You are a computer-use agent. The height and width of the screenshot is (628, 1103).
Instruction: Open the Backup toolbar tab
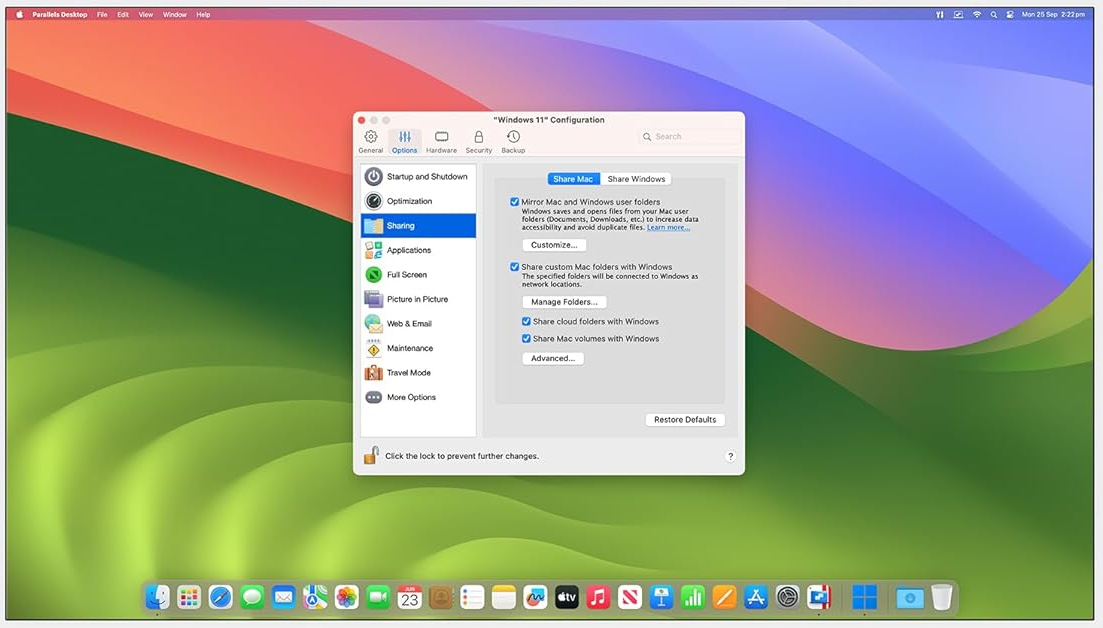point(513,141)
